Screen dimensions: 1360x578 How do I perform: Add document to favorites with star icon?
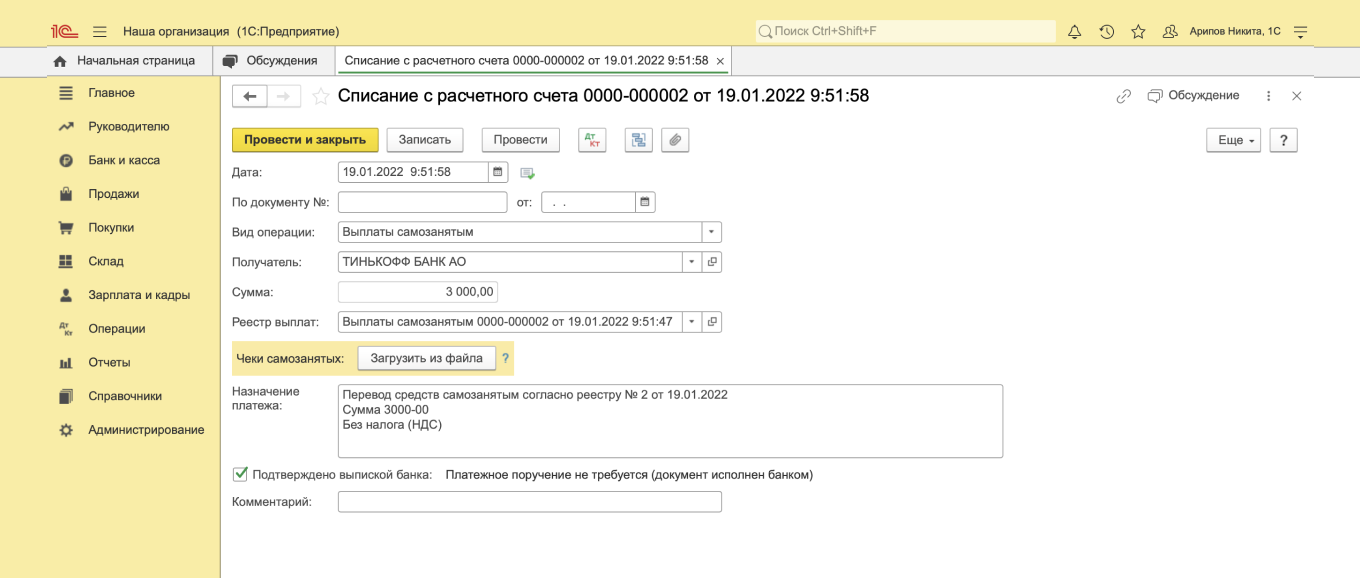click(321, 96)
